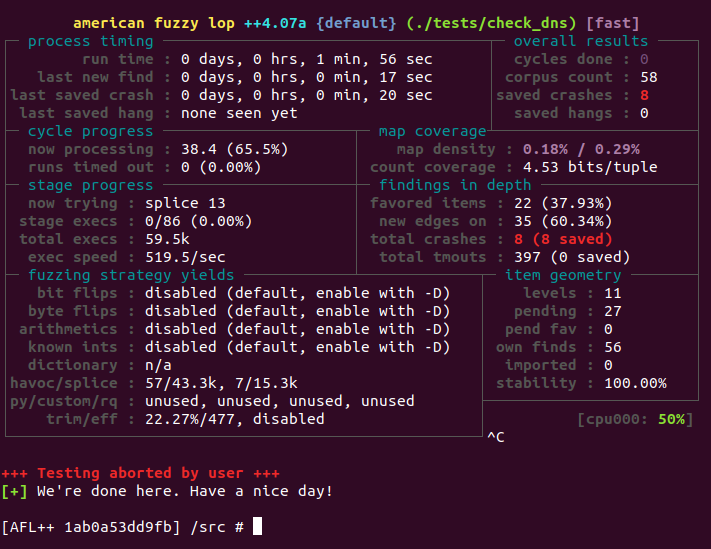
Task: Click the run time value '1 min, 56 sec'
Action: [x=374, y=59]
